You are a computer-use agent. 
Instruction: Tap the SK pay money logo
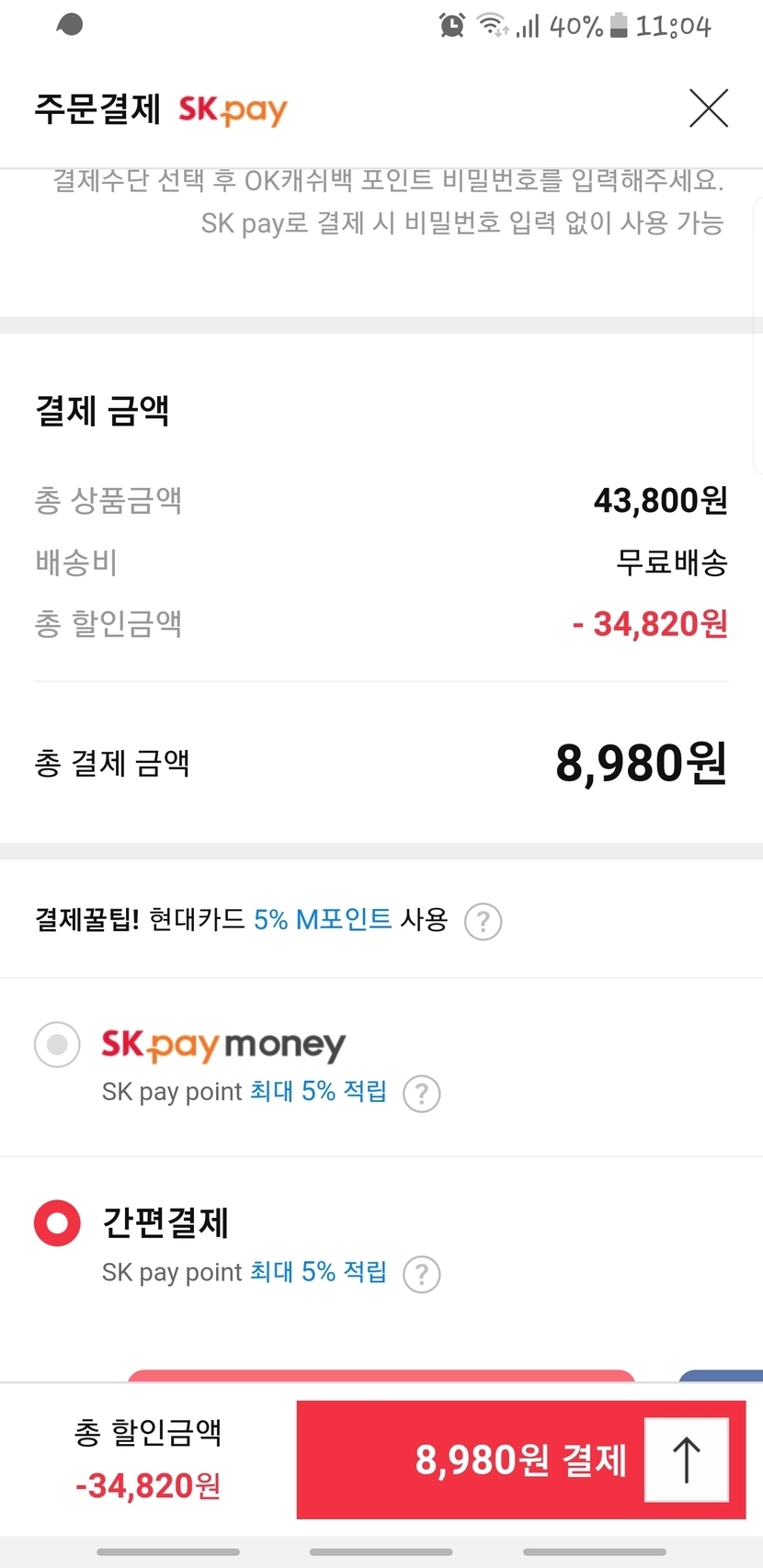[x=223, y=1045]
